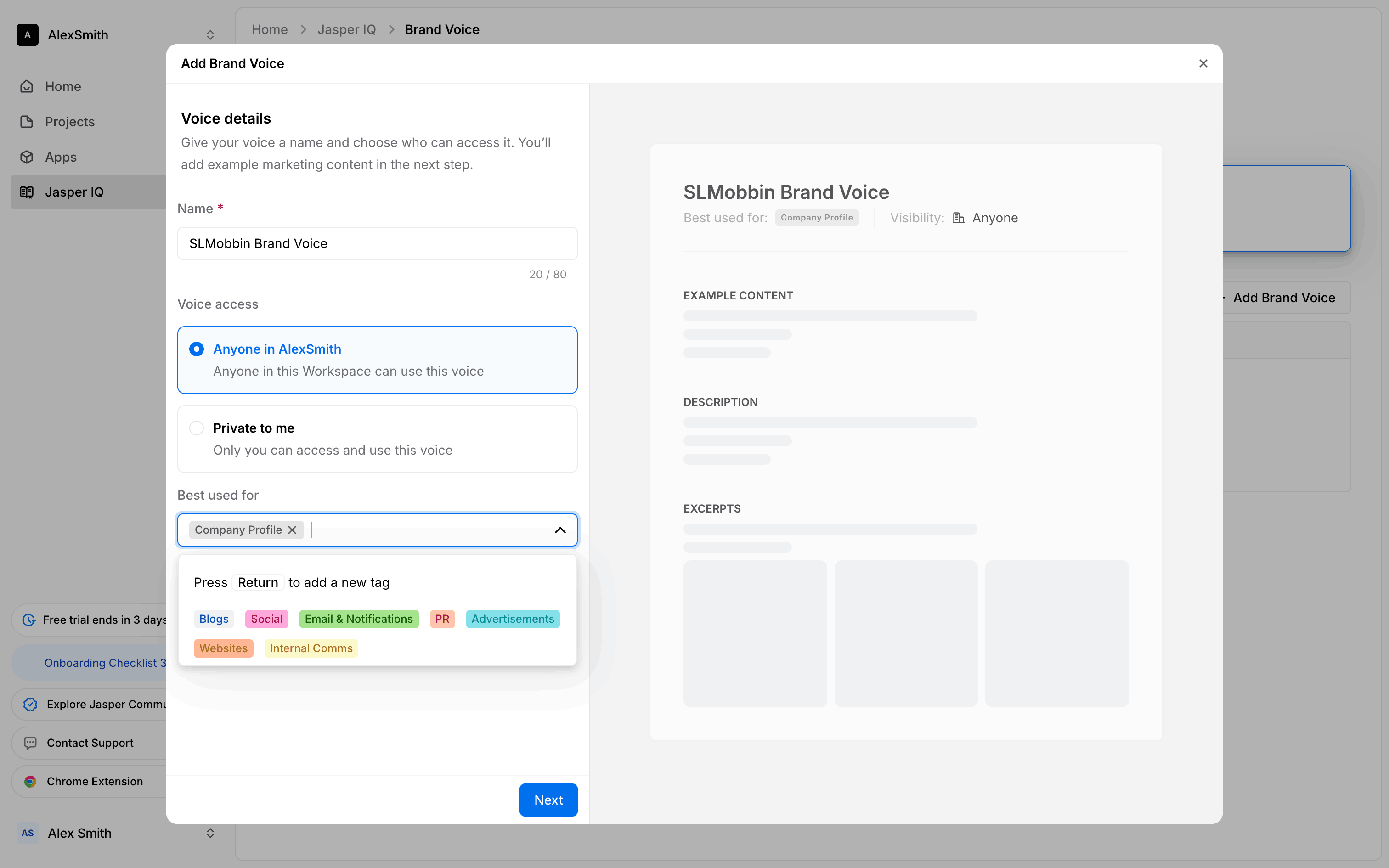This screenshot has height=868, width=1389.
Task: Click the Explore Jasper Community badge icon
Action: tap(30, 705)
